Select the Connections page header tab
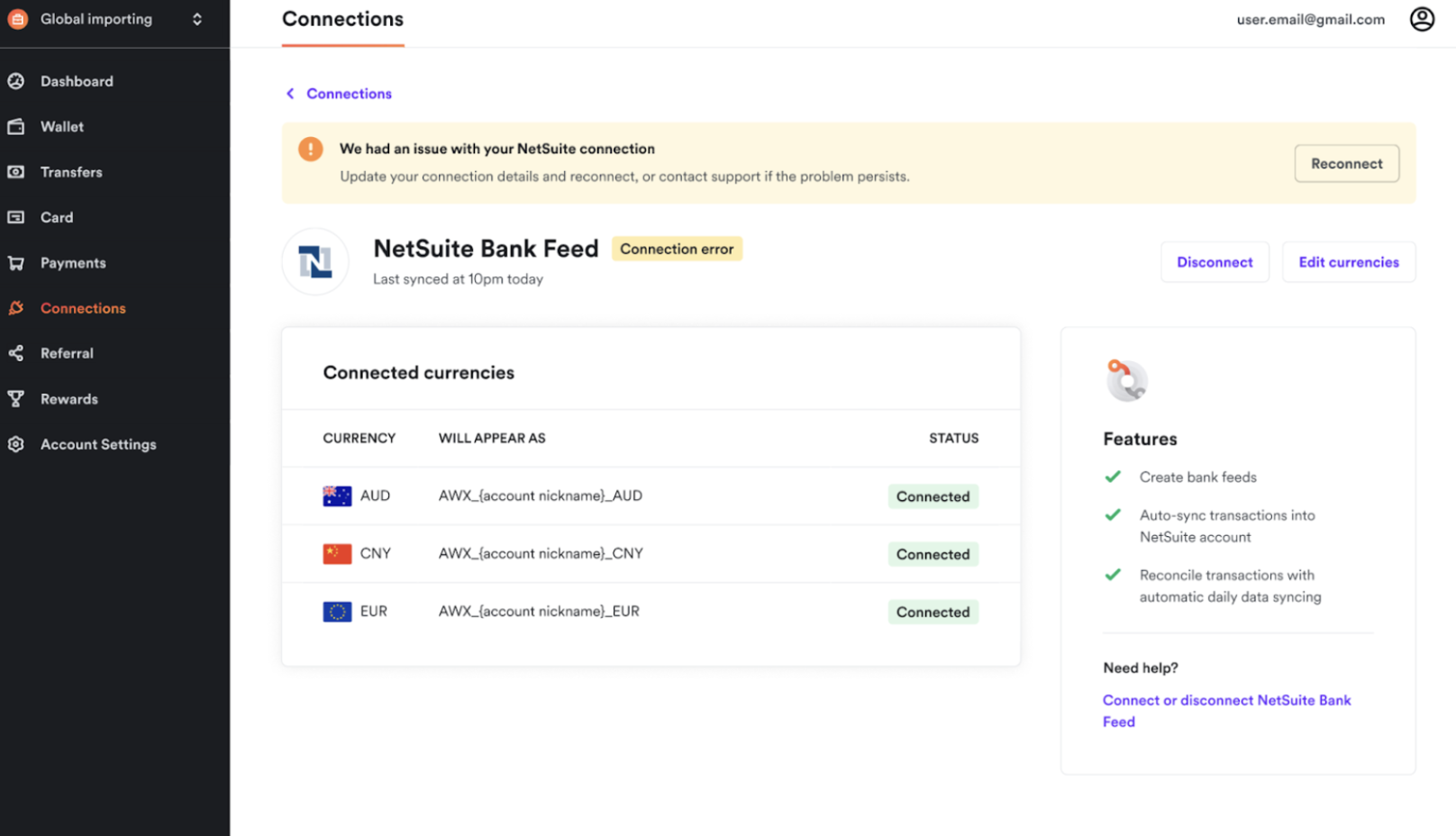1456x836 pixels. pos(342,20)
